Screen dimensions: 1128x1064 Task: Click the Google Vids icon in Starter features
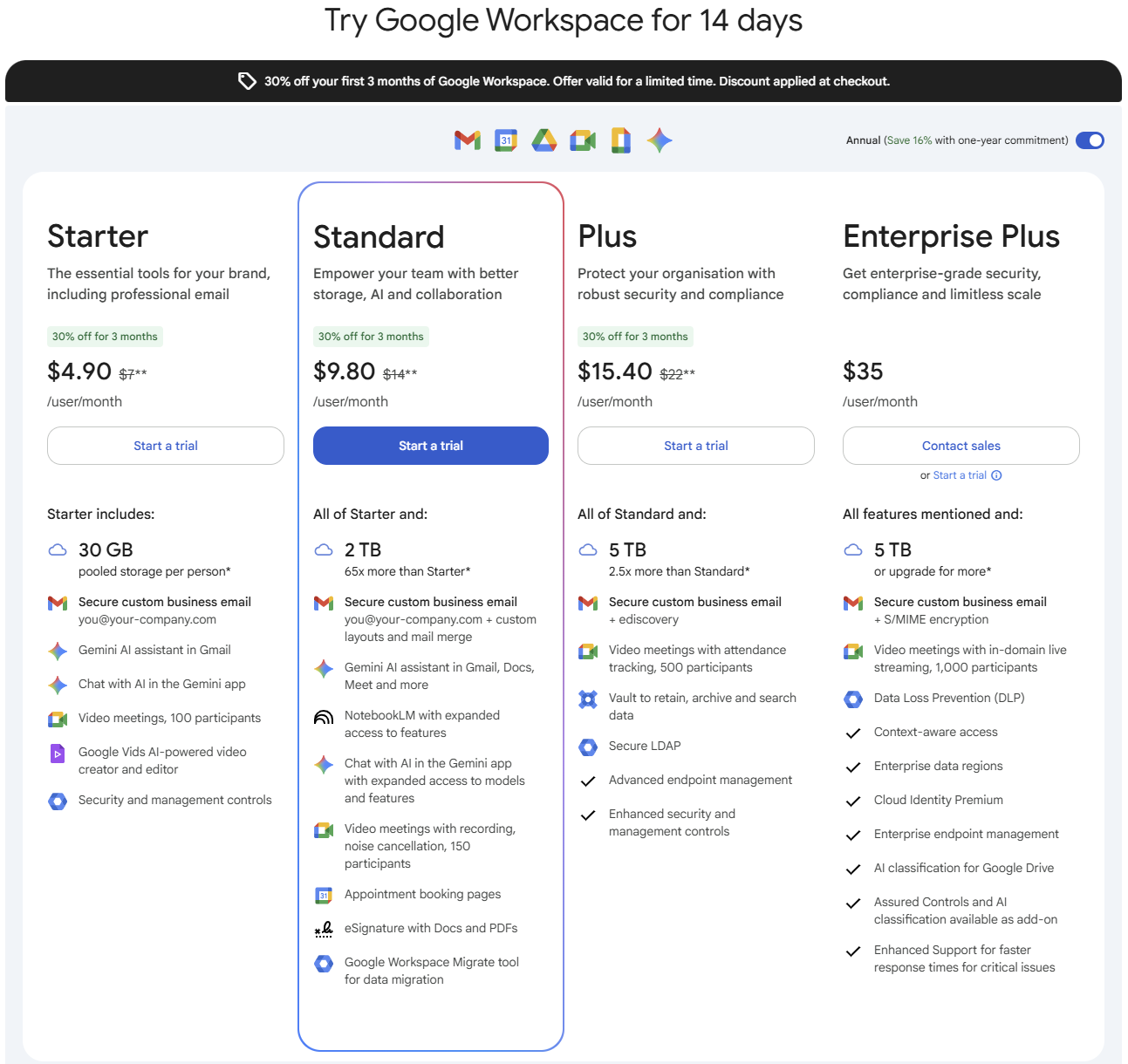tap(58, 753)
